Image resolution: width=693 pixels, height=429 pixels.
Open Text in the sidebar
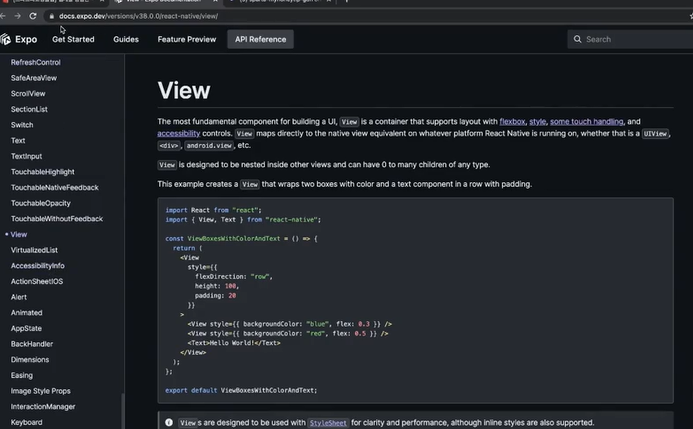click(18, 140)
